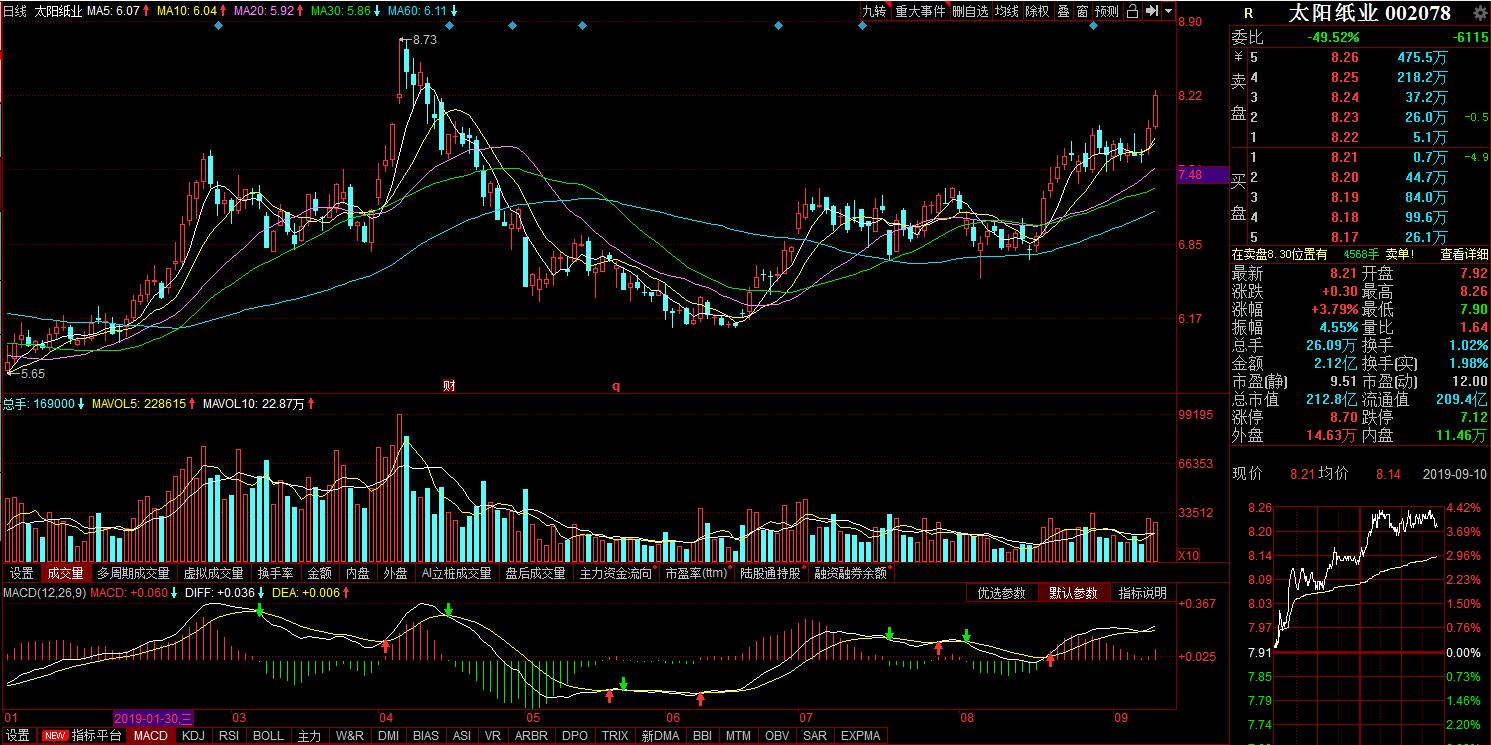Screen dimensions: 1491x745
Task: Switch to the 外盘 tab
Action: pos(395,573)
